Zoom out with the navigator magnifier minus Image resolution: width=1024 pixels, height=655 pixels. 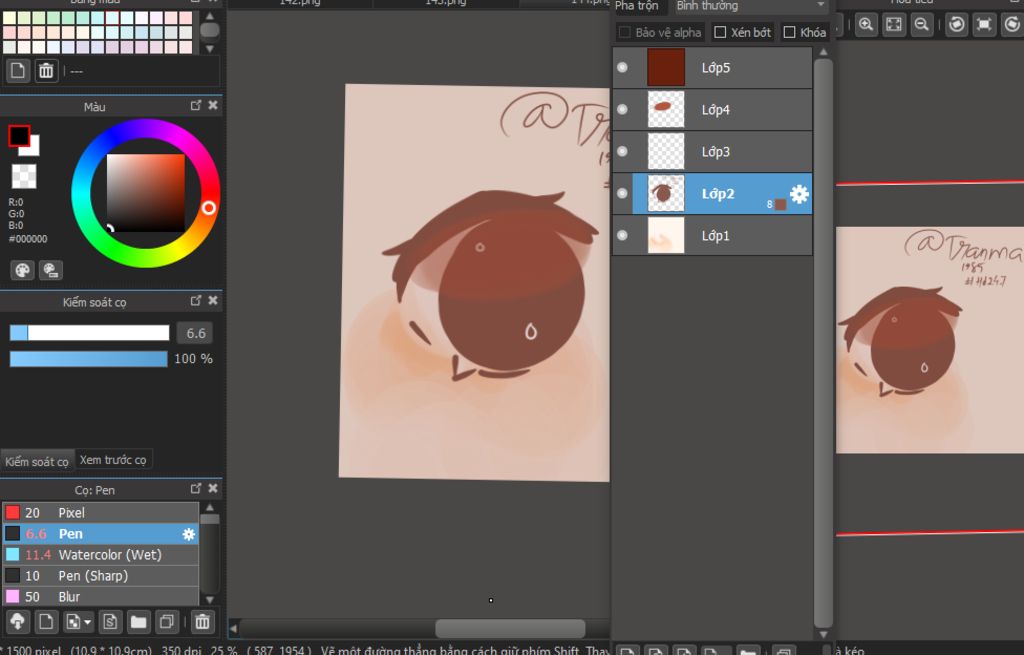click(921, 25)
